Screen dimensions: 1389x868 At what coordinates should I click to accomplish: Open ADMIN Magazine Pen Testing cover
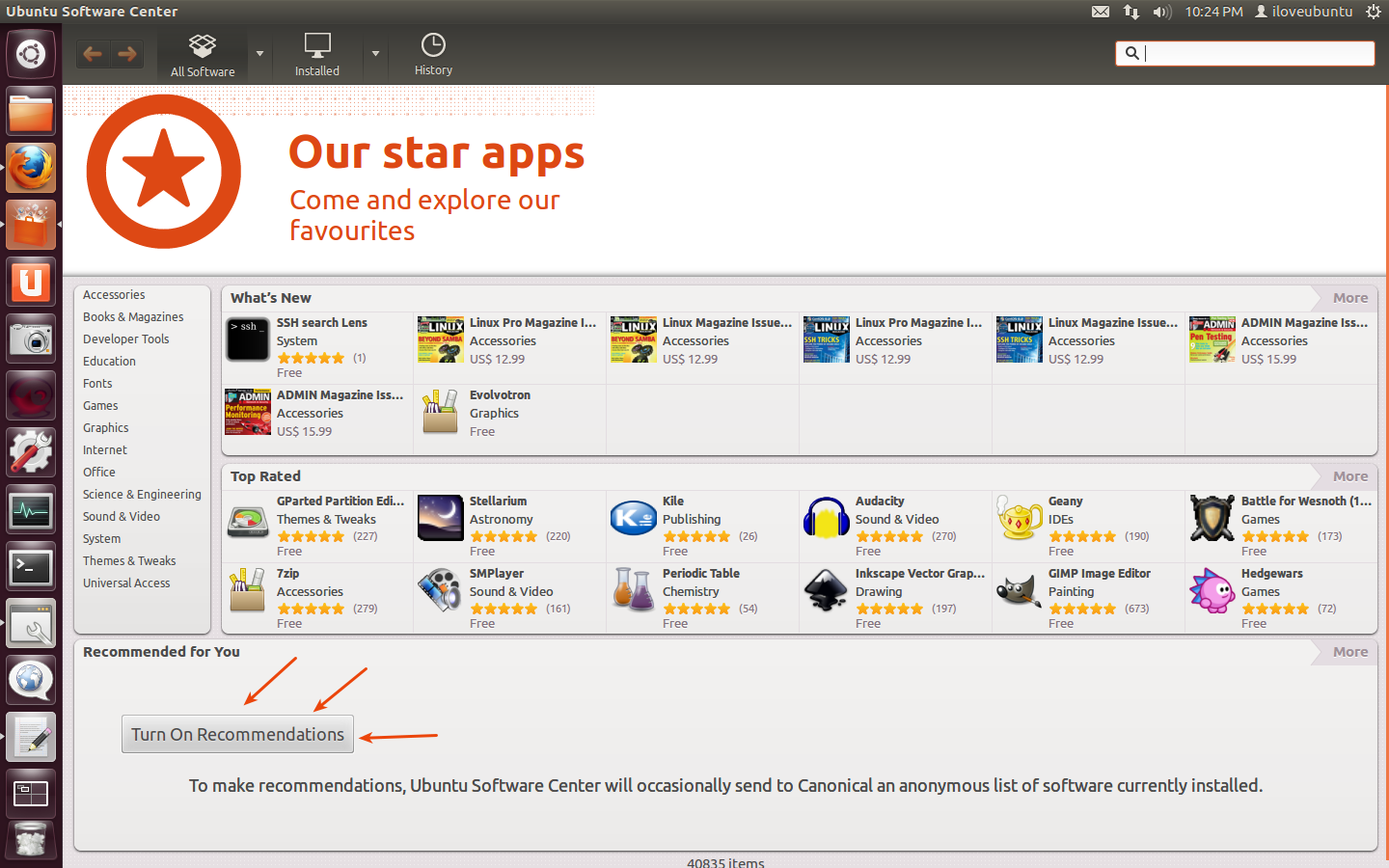point(1212,339)
